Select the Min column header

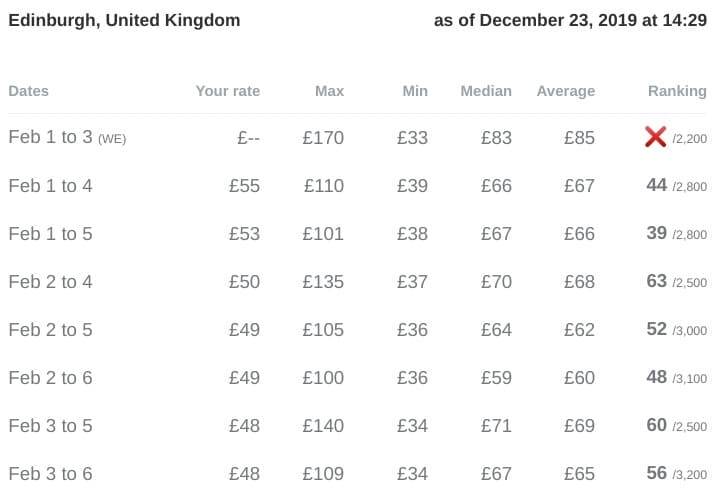(x=414, y=91)
